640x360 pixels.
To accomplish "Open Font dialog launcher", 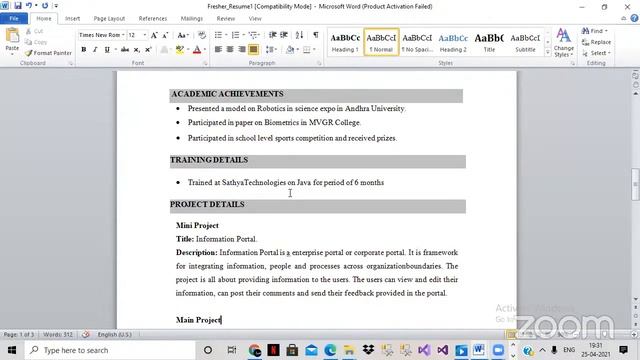I will pyautogui.click(x=205, y=64).
